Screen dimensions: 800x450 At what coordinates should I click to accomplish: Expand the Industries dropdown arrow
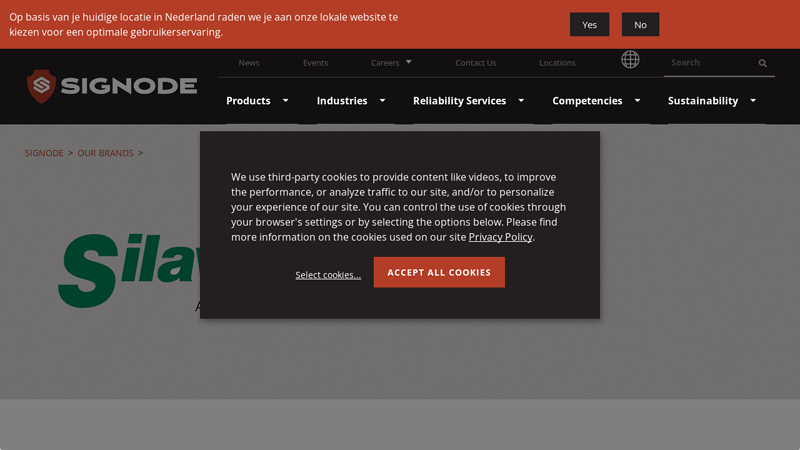click(382, 101)
